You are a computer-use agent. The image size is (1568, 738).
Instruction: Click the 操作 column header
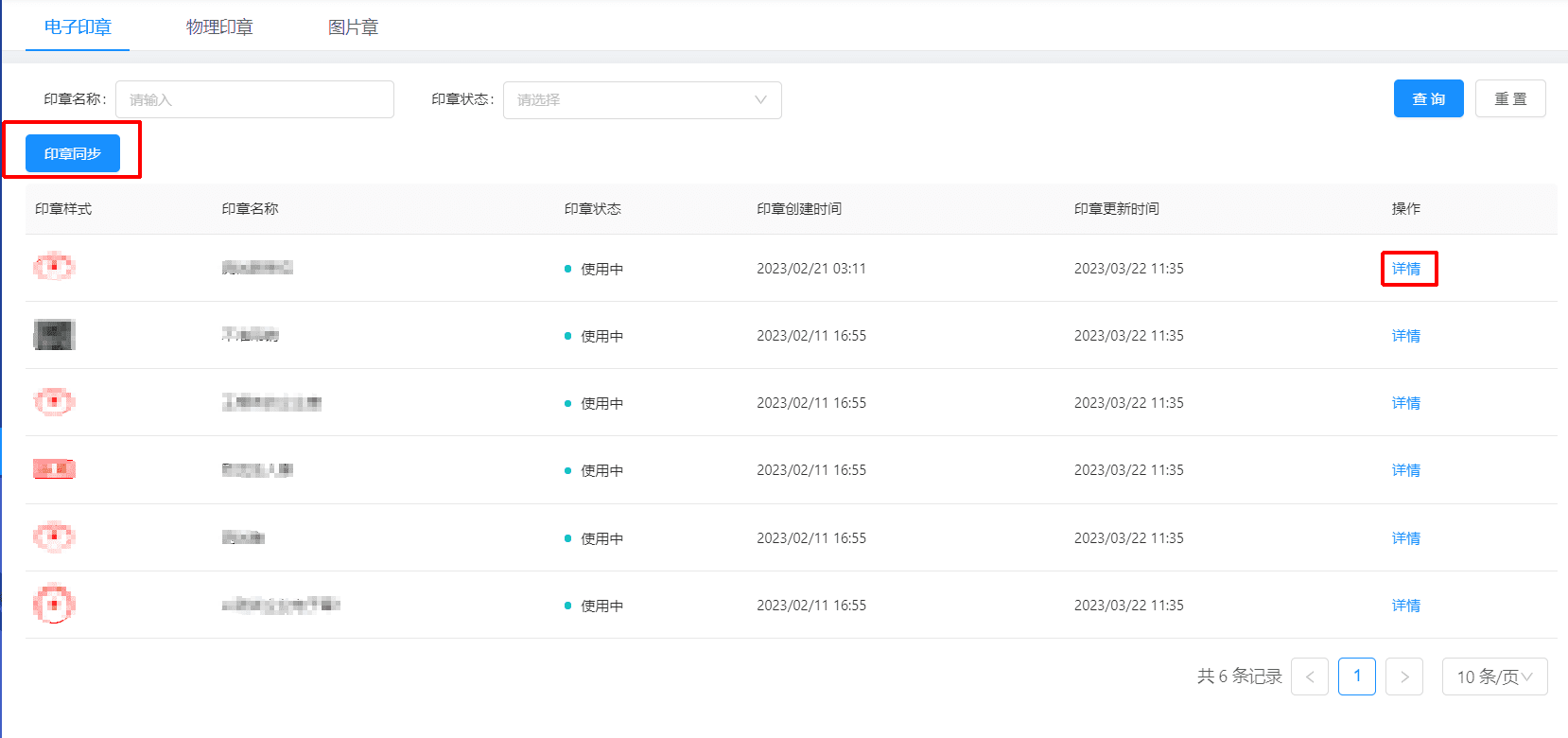tap(1406, 209)
